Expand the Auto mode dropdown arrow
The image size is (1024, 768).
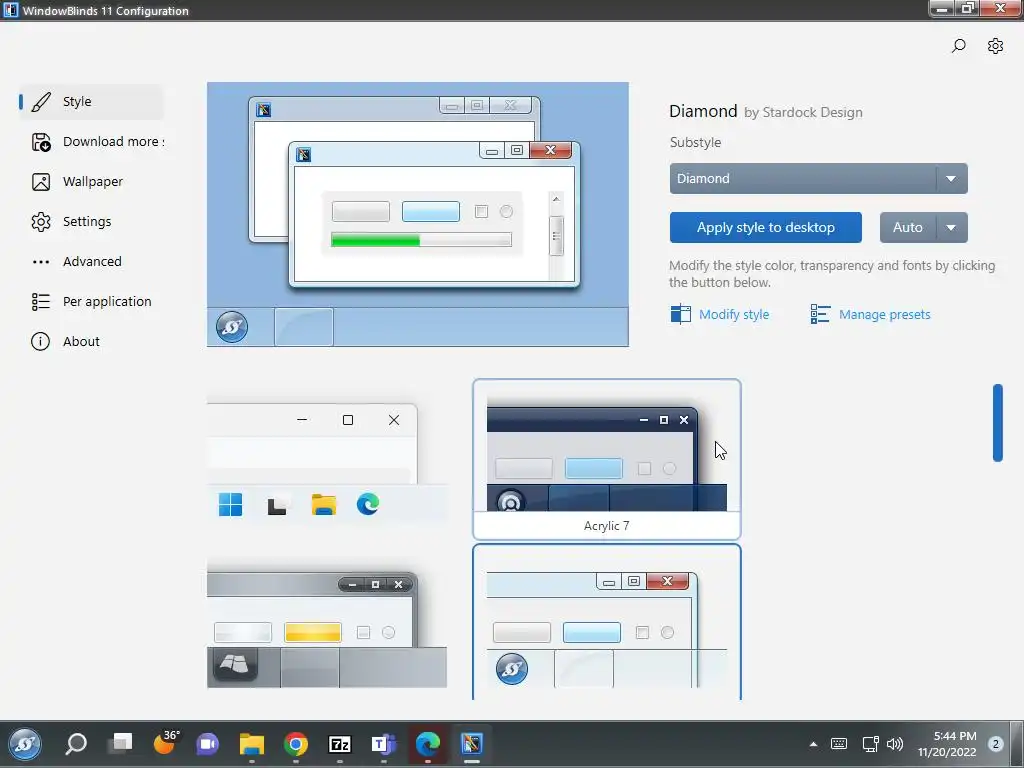coord(952,227)
